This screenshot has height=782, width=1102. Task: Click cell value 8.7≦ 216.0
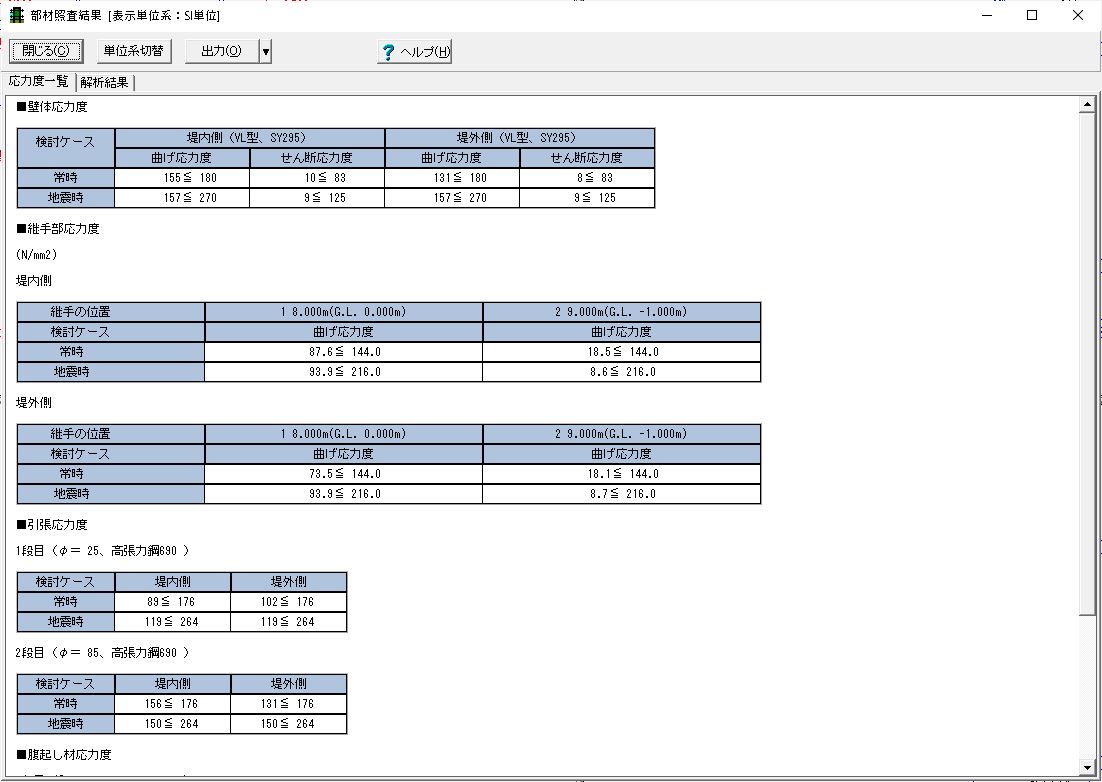pos(623,494)
